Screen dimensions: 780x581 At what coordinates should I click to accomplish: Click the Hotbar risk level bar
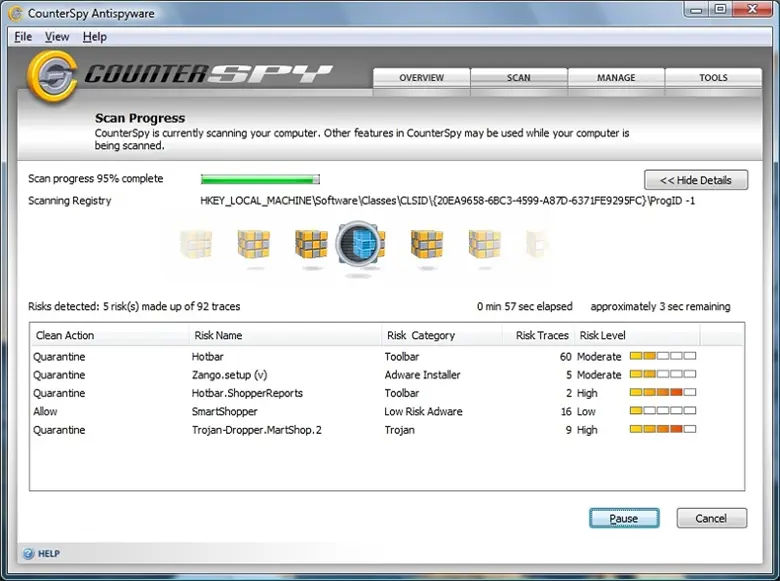pyautogui.click(x=663, y=356)
